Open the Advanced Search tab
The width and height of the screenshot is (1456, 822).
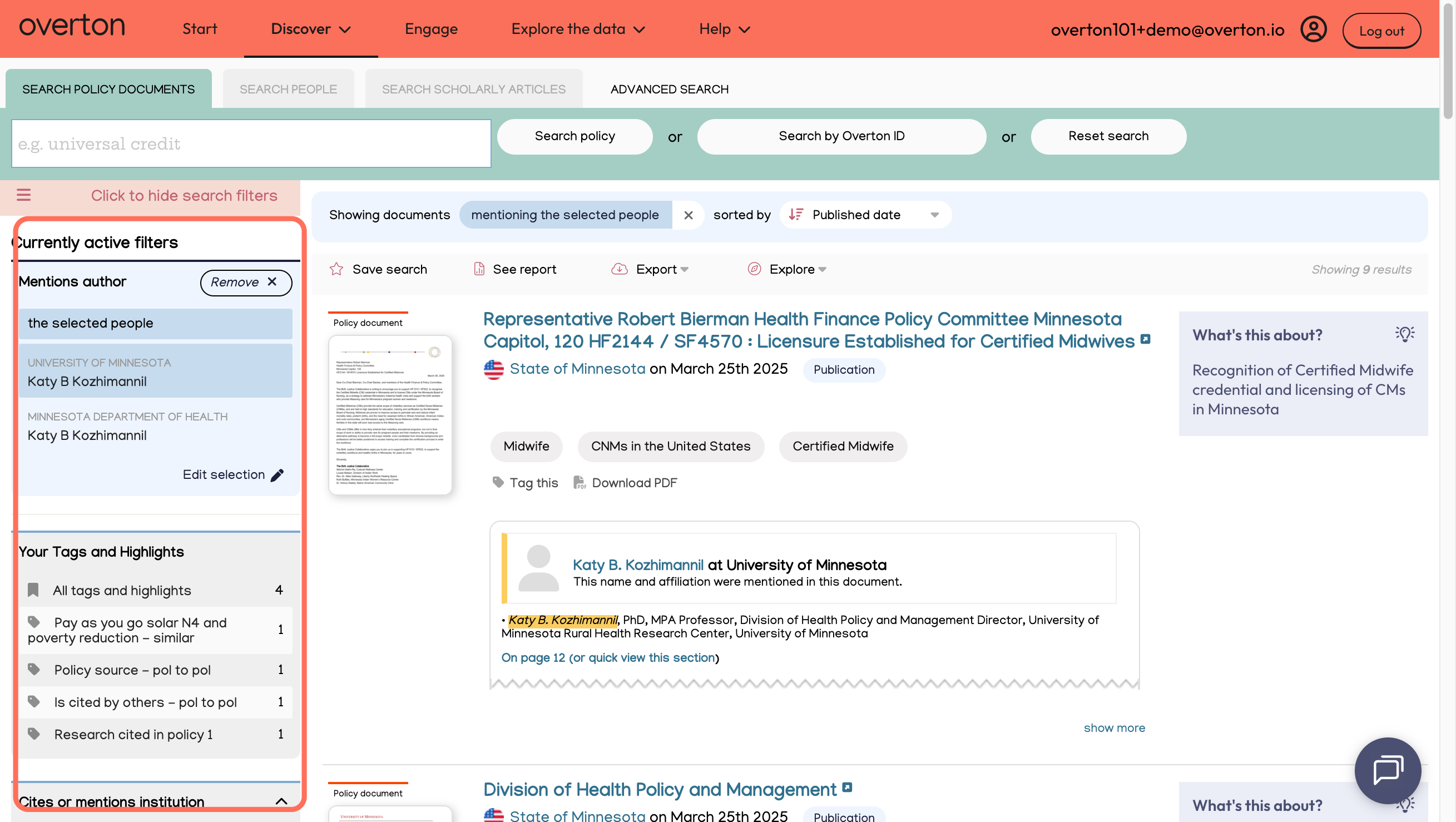tap(669, 89)
